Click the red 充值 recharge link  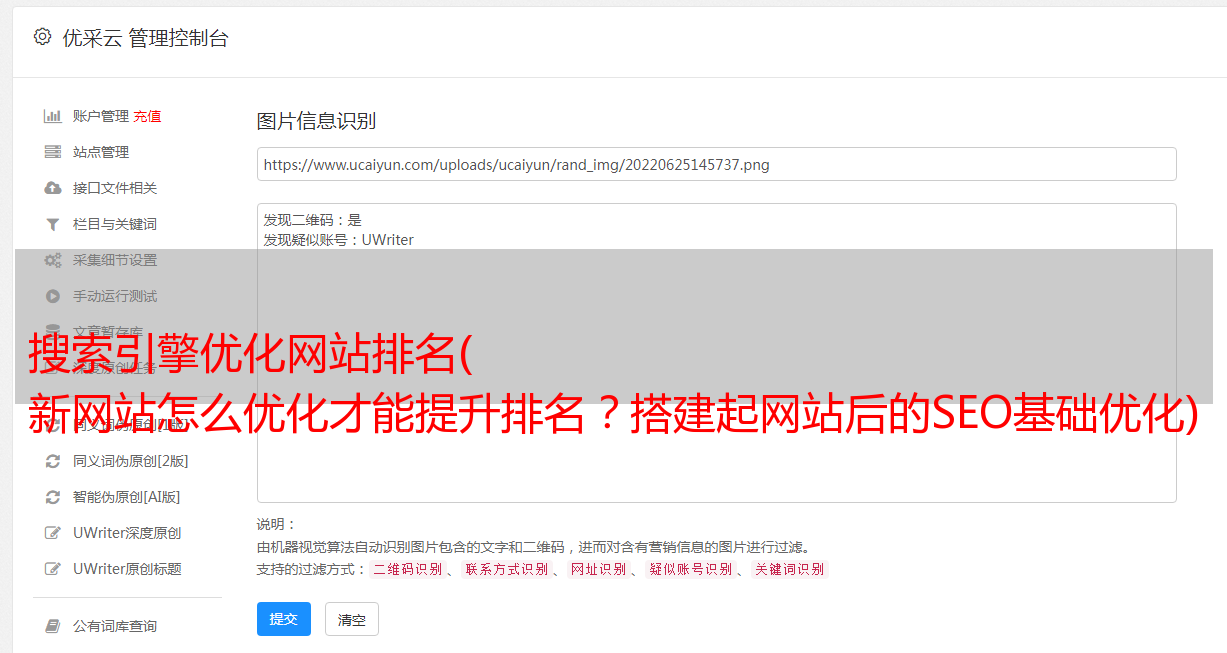[147, 116]
